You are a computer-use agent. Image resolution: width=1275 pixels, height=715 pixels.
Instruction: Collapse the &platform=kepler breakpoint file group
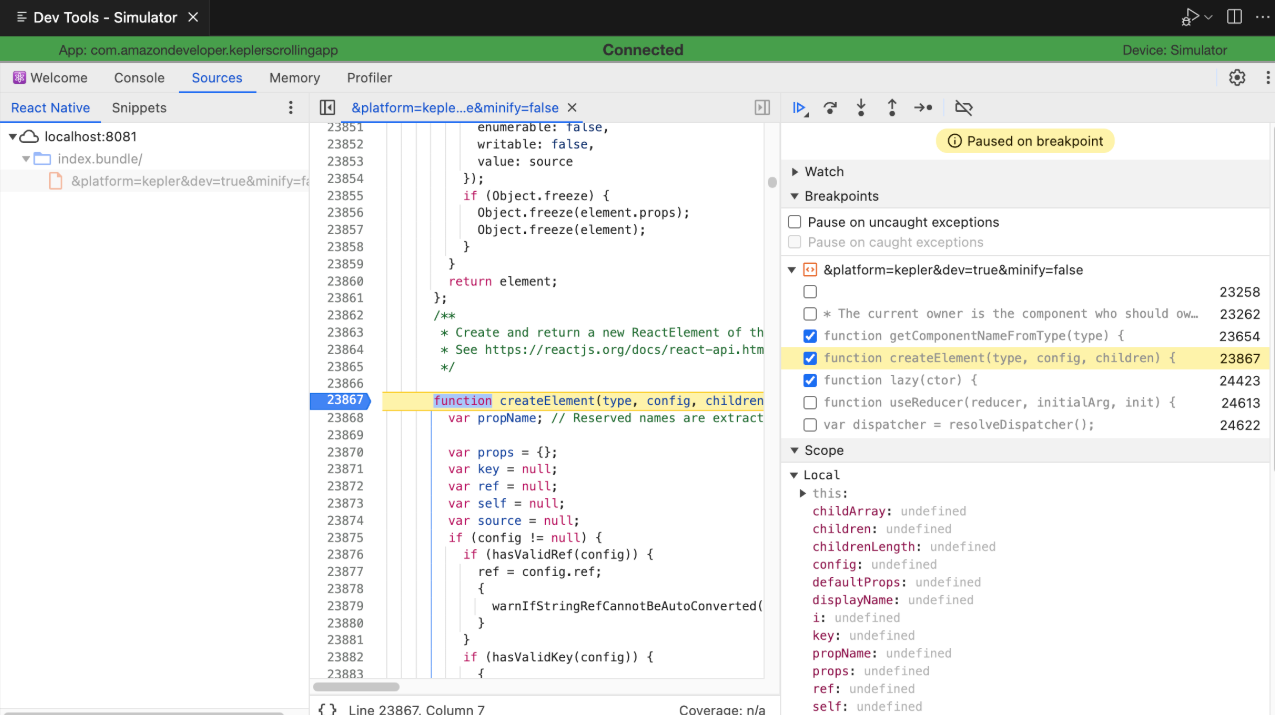[x=792, y=270]
